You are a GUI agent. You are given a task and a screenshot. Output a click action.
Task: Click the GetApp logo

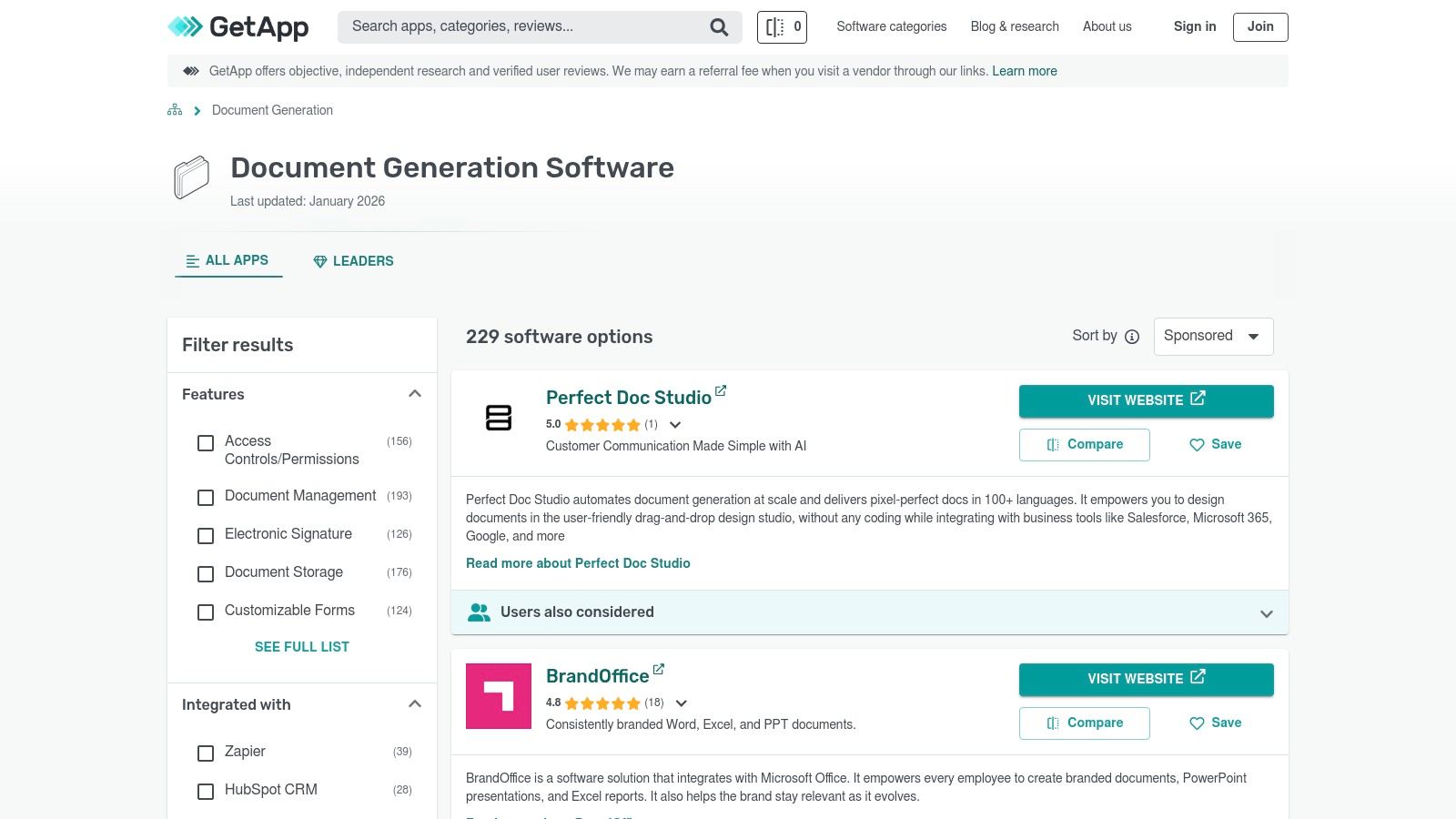pos(238,27)
